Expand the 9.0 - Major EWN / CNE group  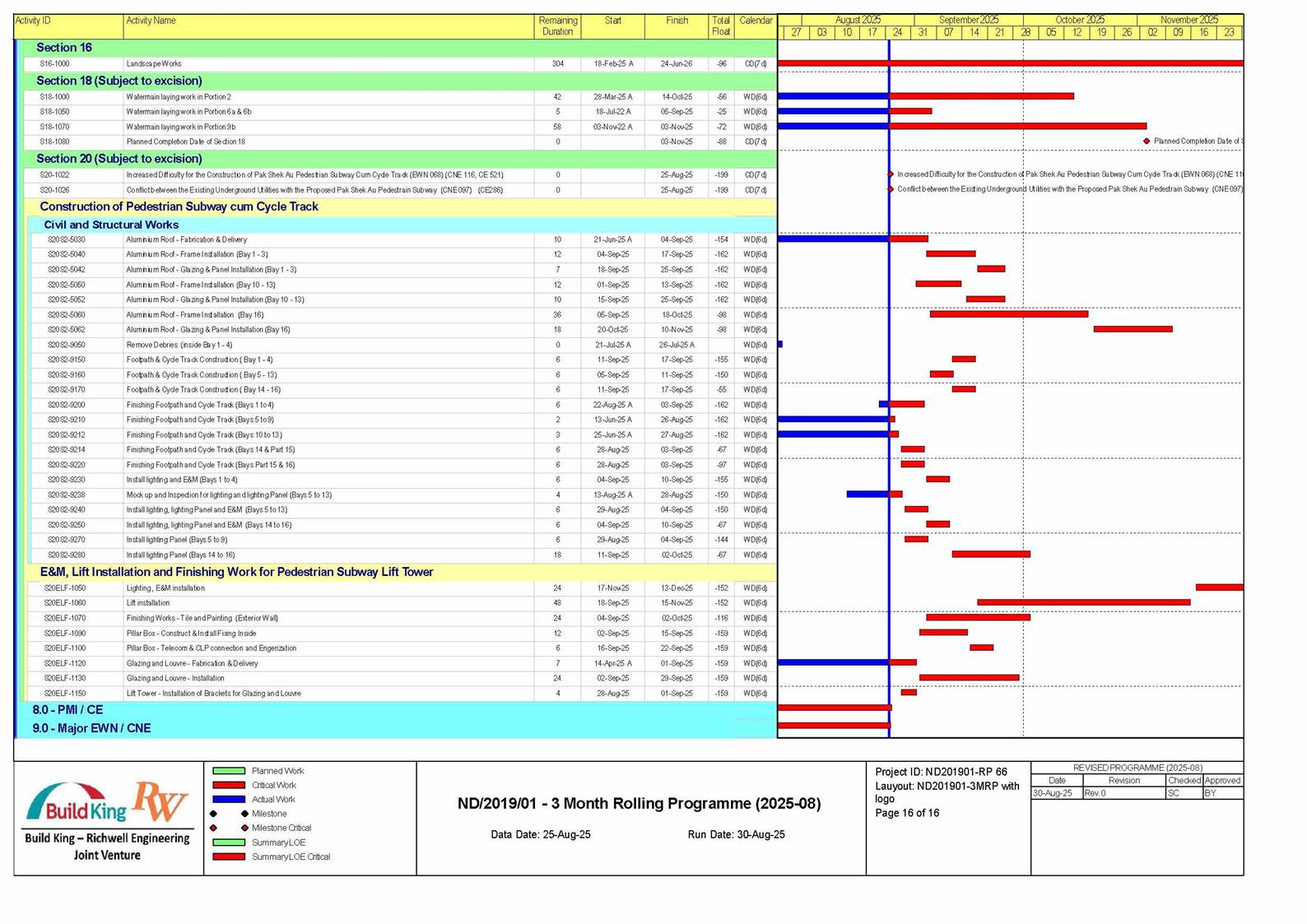coord(396,728)
